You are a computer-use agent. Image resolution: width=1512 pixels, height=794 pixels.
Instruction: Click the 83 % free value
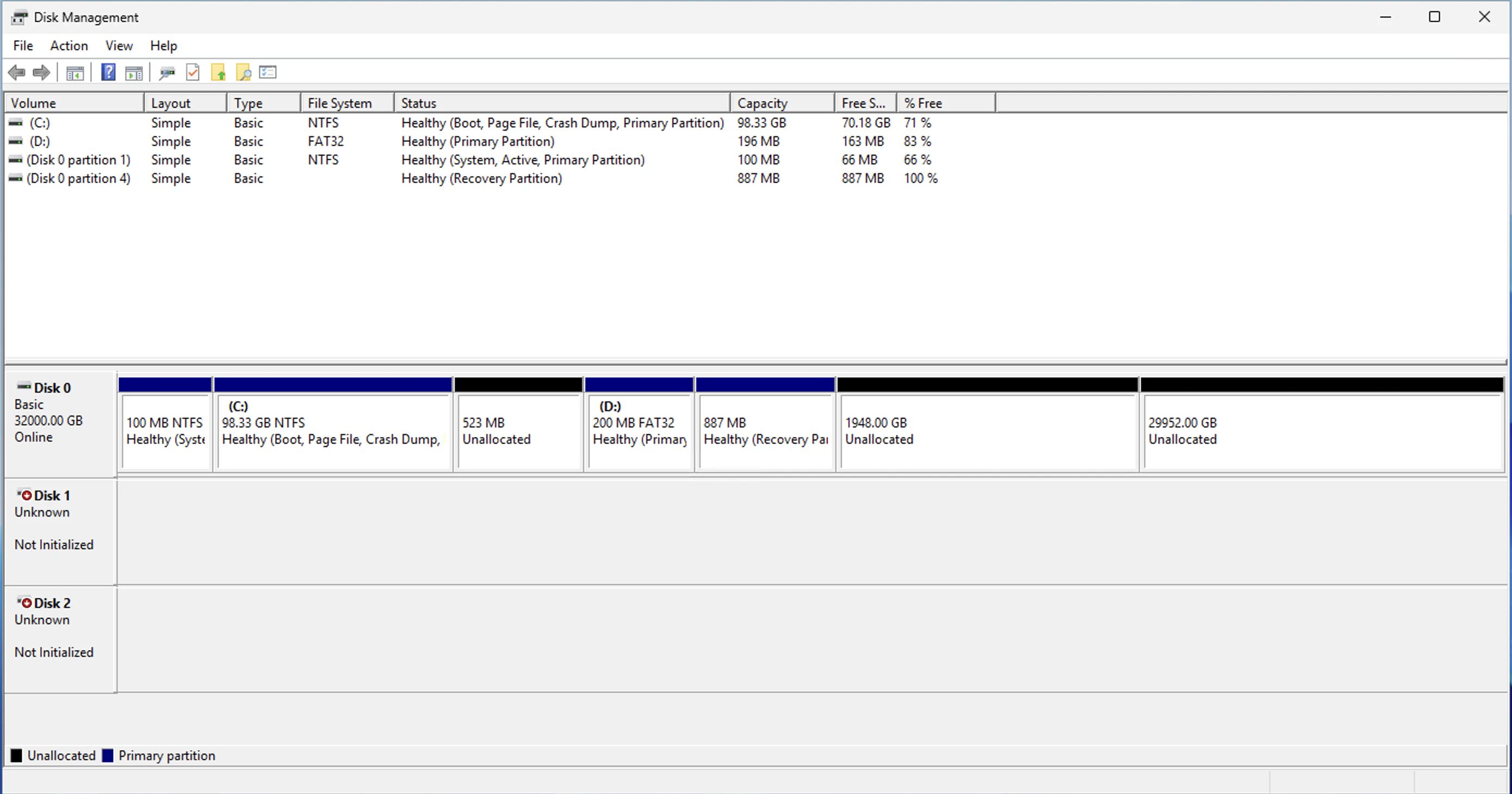click(918, 141)
